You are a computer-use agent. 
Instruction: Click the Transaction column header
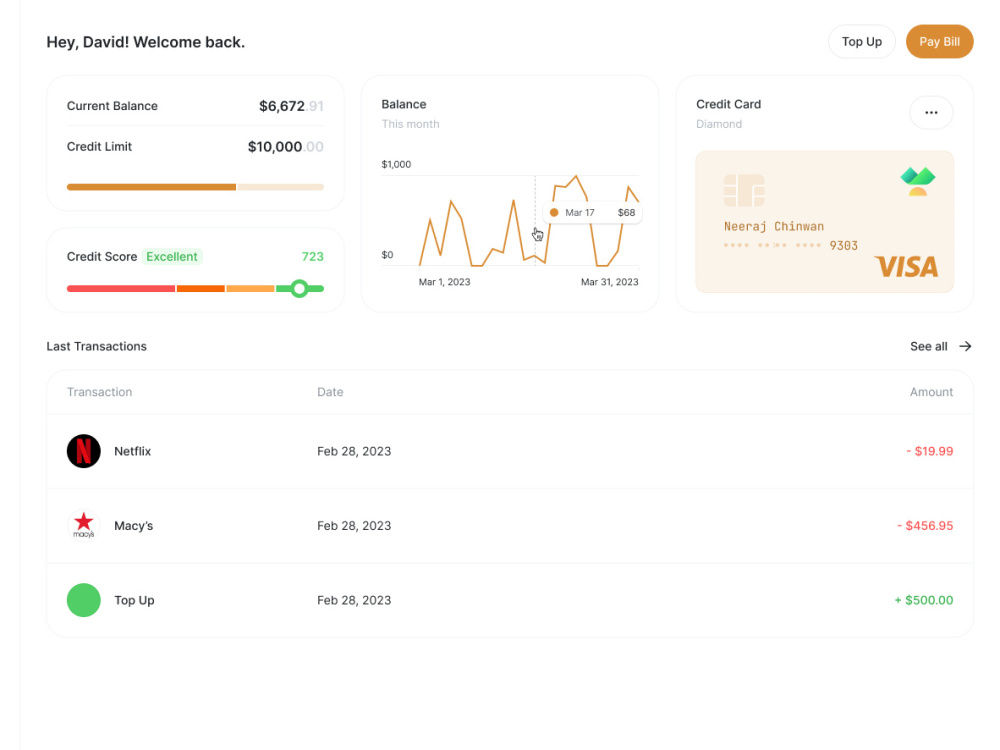(99, 392)
